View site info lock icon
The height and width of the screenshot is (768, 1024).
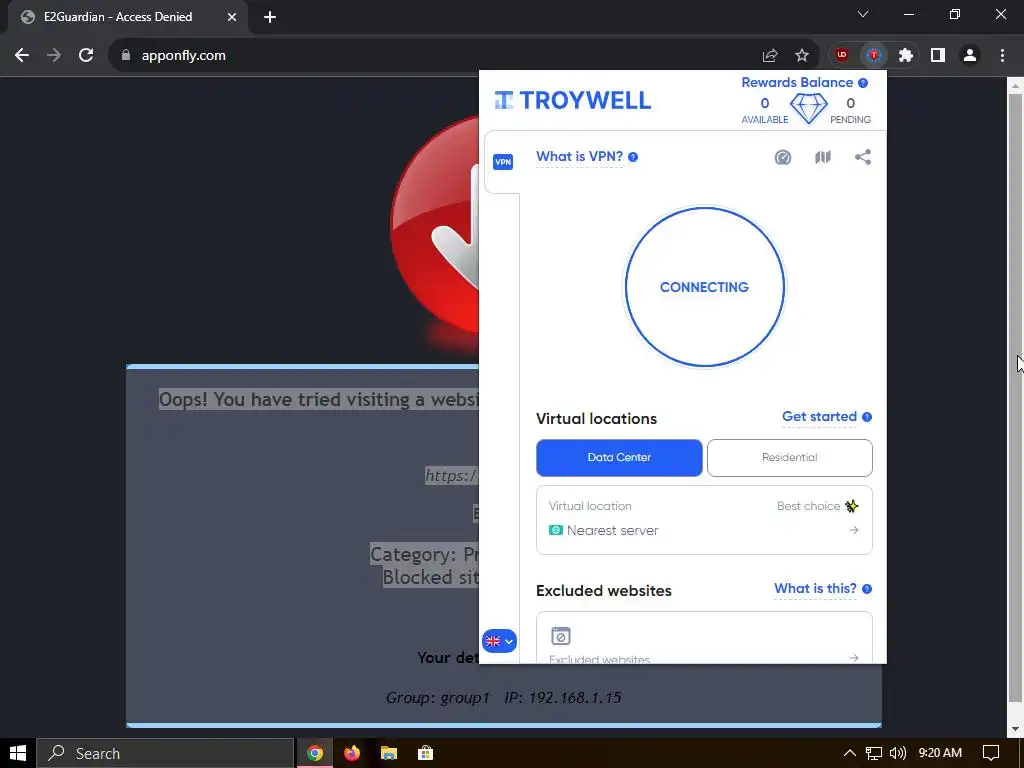point(126,56)
